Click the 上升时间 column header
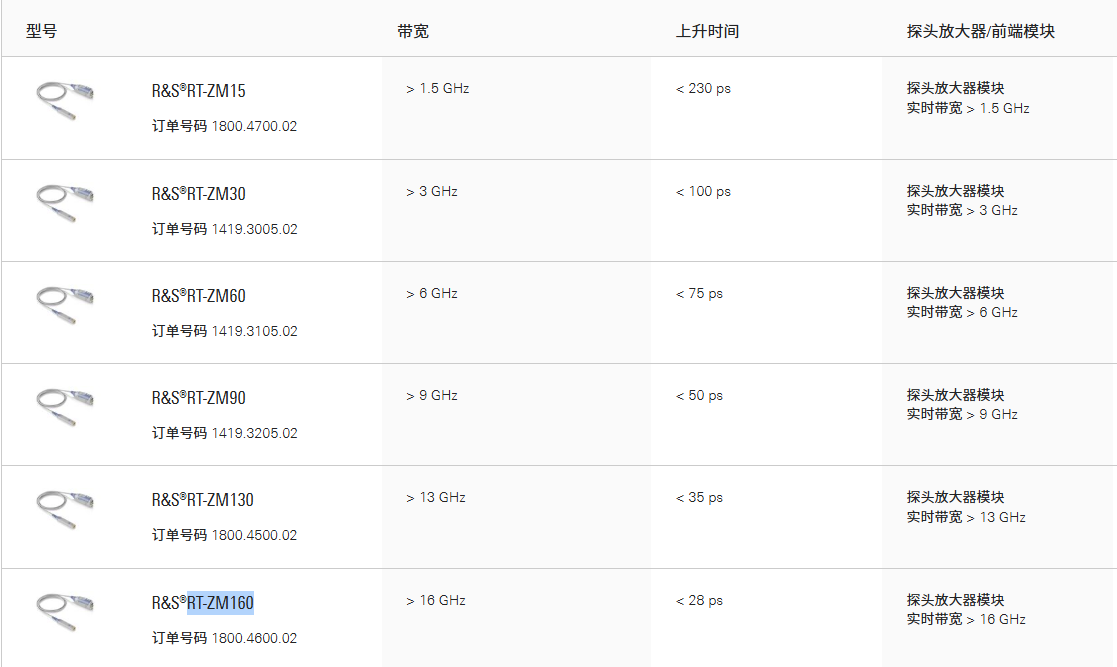The height and width of the screenshot is (667, 1117). tap(707, 31)
